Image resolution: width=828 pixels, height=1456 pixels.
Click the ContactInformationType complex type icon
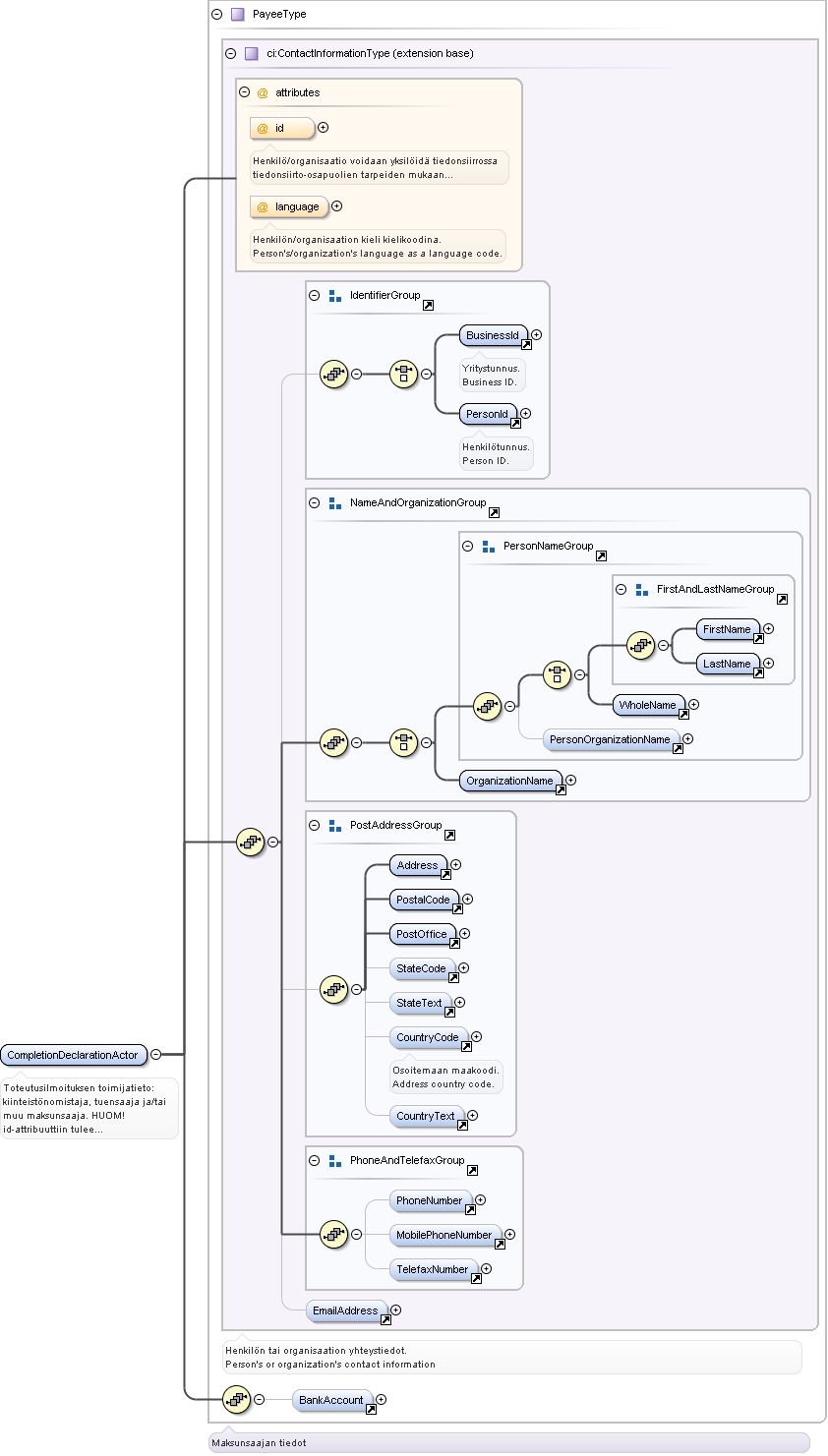(x=252, y=53)
